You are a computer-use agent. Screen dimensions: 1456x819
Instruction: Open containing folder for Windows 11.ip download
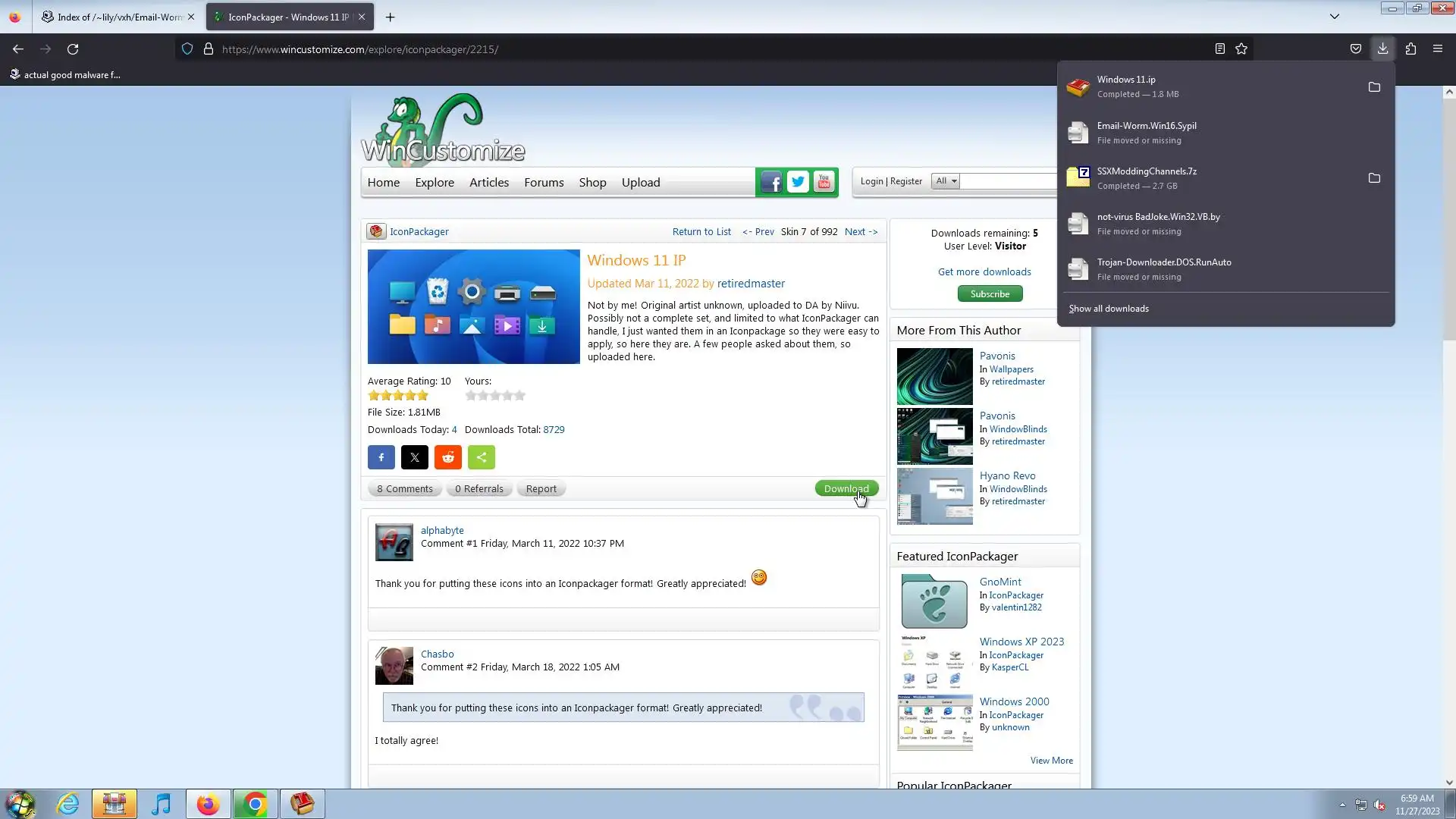click(x=1373, y=87)
